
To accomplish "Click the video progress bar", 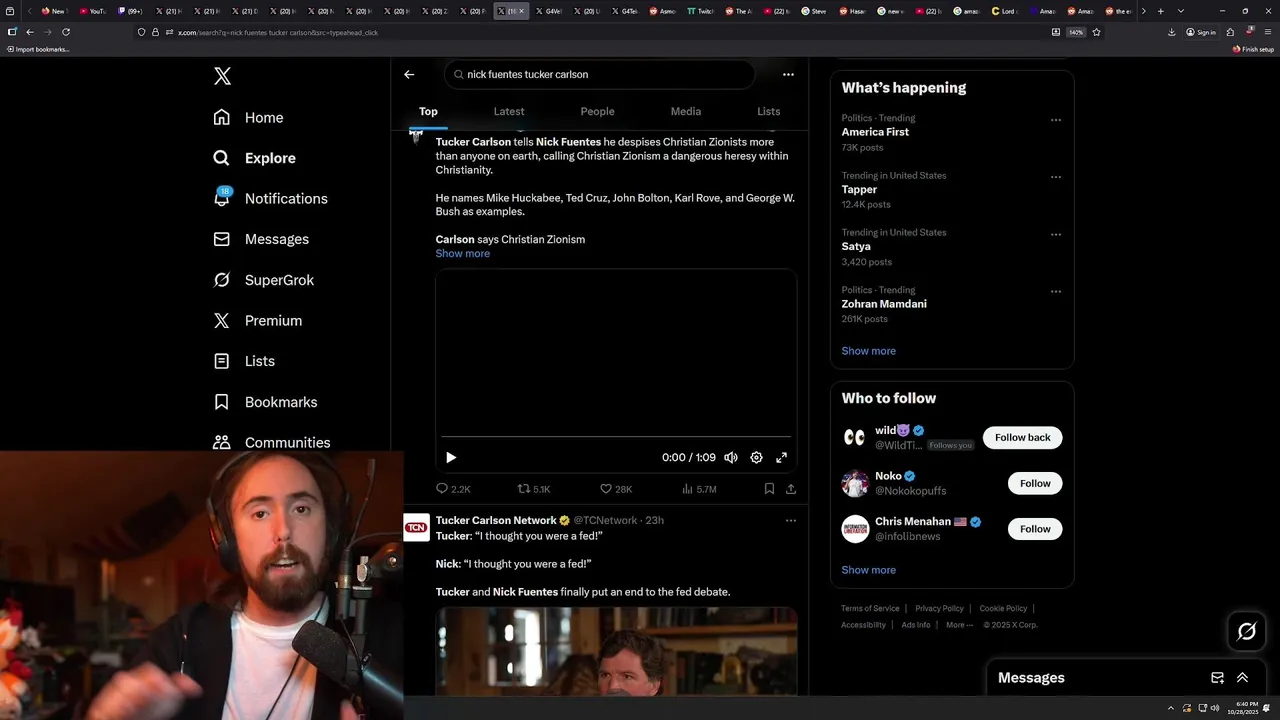I will [616, 437].
